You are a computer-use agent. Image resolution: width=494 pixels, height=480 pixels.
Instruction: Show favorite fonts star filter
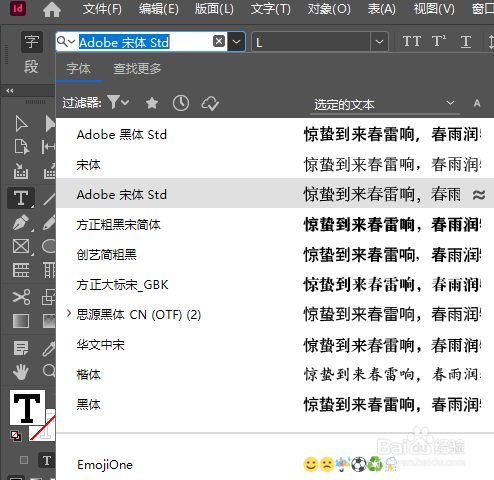(152, 103)
